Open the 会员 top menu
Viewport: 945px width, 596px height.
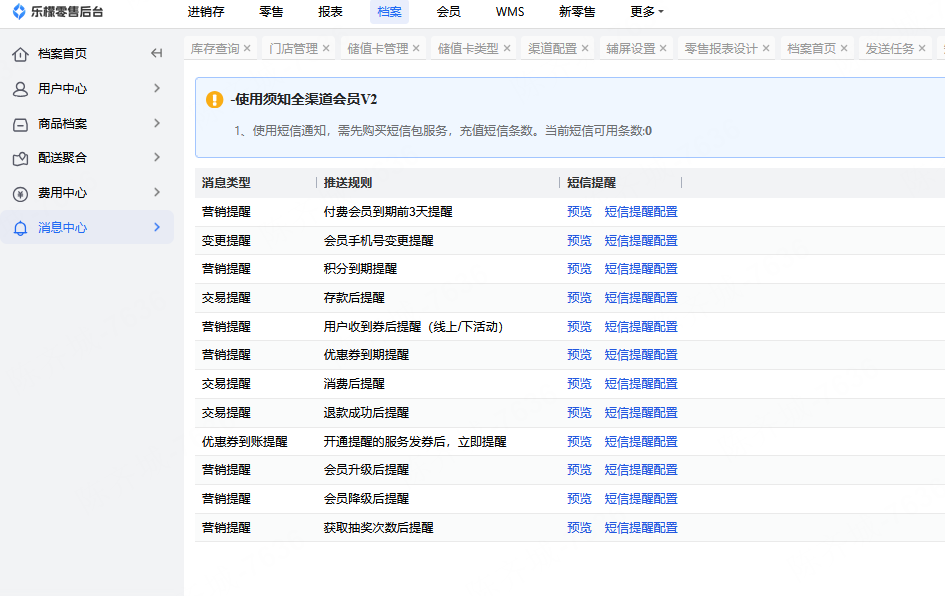click(x=449, y=12)
